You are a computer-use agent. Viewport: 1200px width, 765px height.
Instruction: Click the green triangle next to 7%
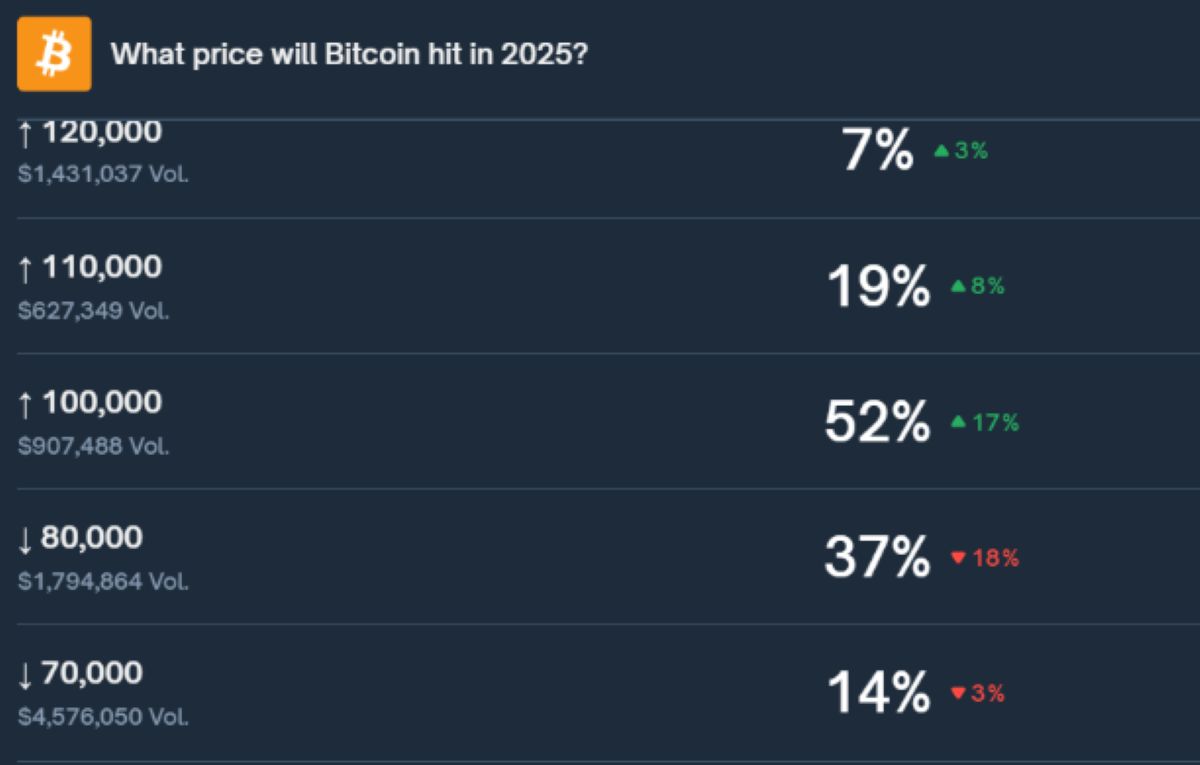coord(940,152)
